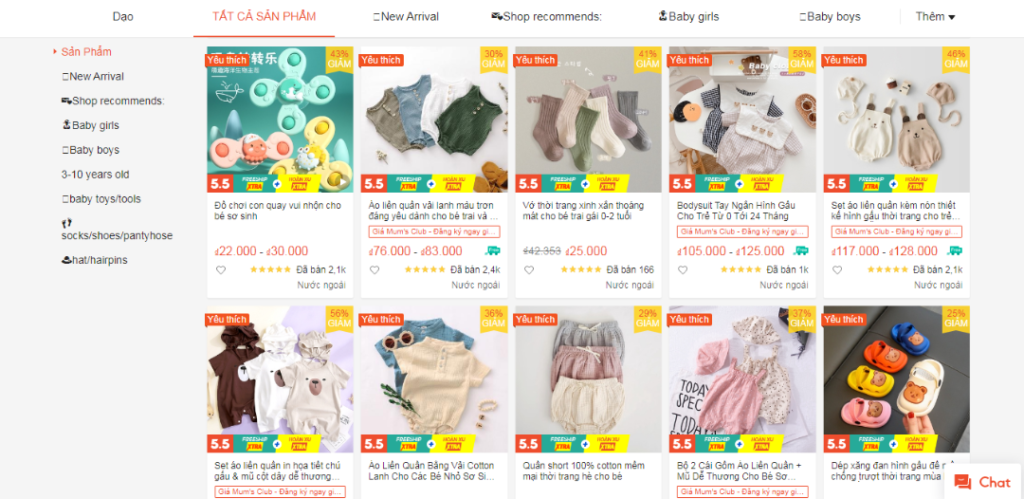The image size is (1024, 499).
Task: Open the Dạo tab
Action: click(123, 17)
